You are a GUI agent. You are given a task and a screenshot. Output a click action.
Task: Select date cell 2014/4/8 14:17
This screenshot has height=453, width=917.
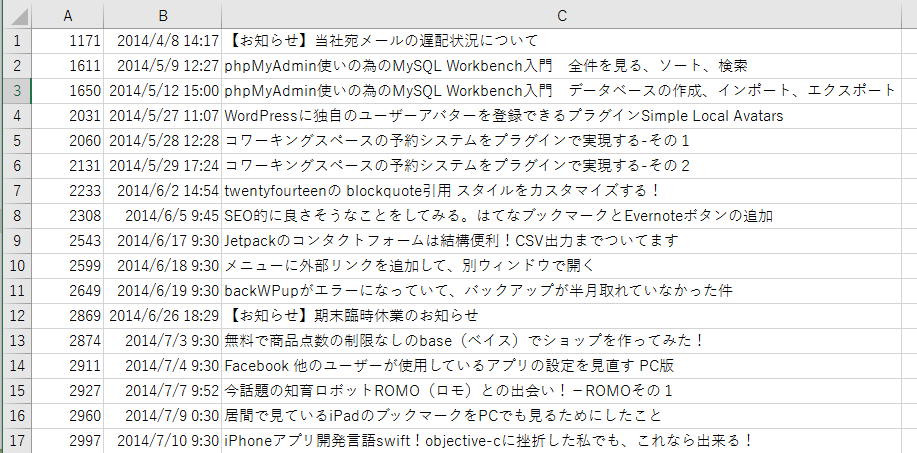(163, 41)
